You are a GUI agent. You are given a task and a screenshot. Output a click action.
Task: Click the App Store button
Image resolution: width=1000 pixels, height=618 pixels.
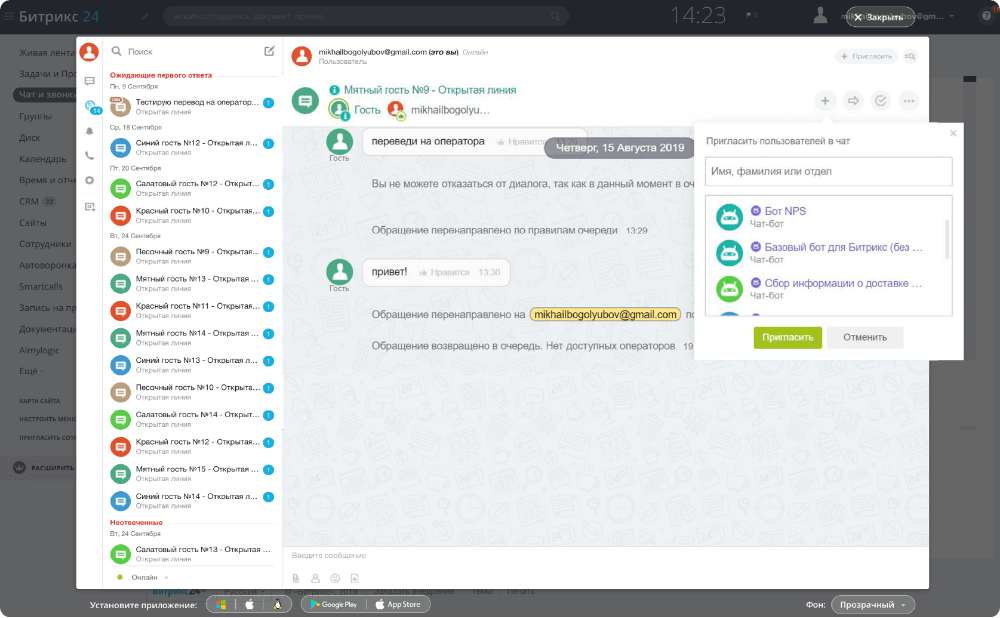399,605
